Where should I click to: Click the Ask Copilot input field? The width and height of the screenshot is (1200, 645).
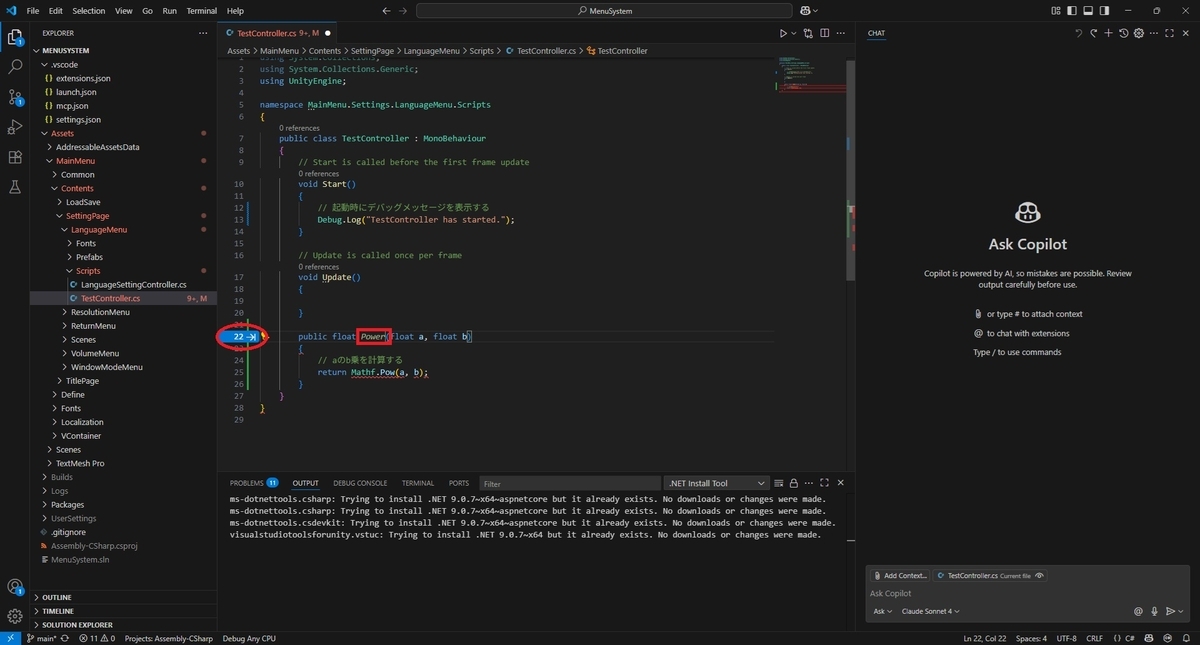tap(1027, 593)
